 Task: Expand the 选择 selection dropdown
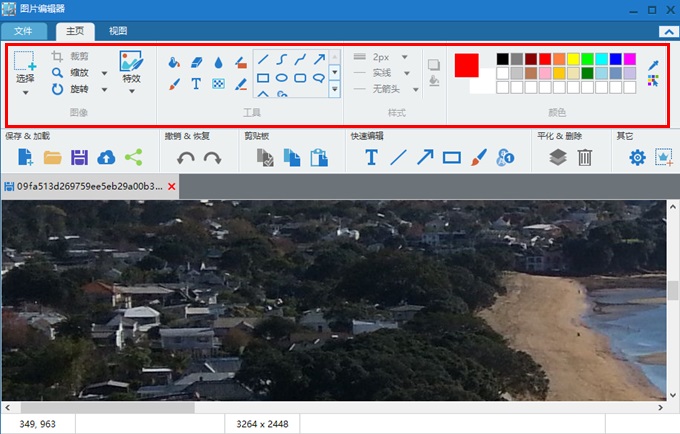pyautogui.click(x=25, y=92)
